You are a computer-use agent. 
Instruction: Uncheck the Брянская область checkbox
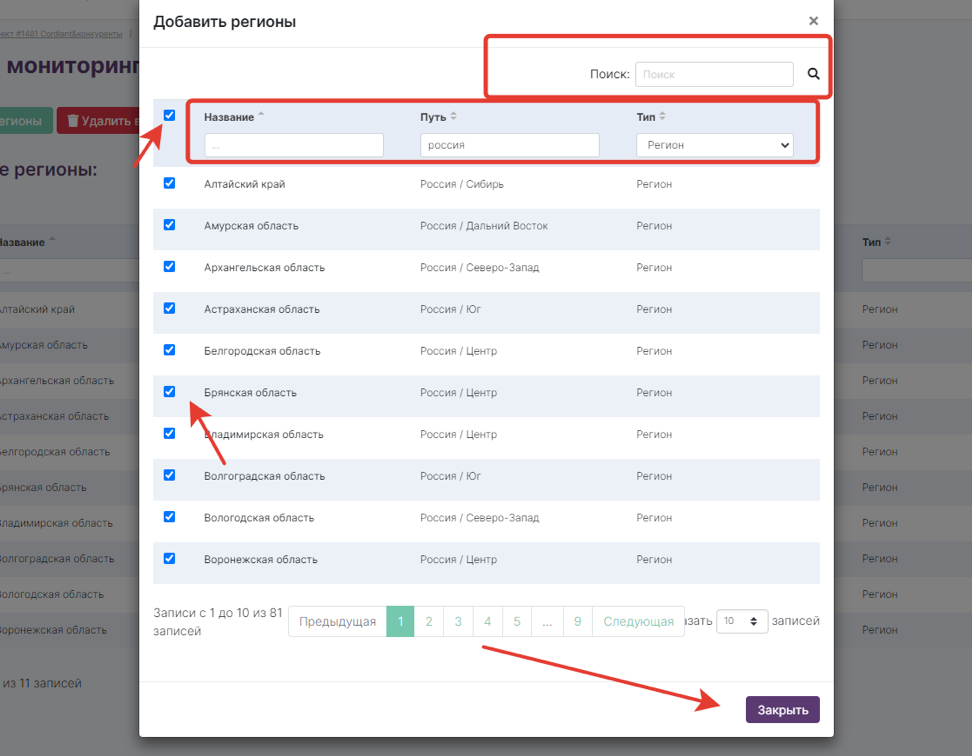coord(169,392)
